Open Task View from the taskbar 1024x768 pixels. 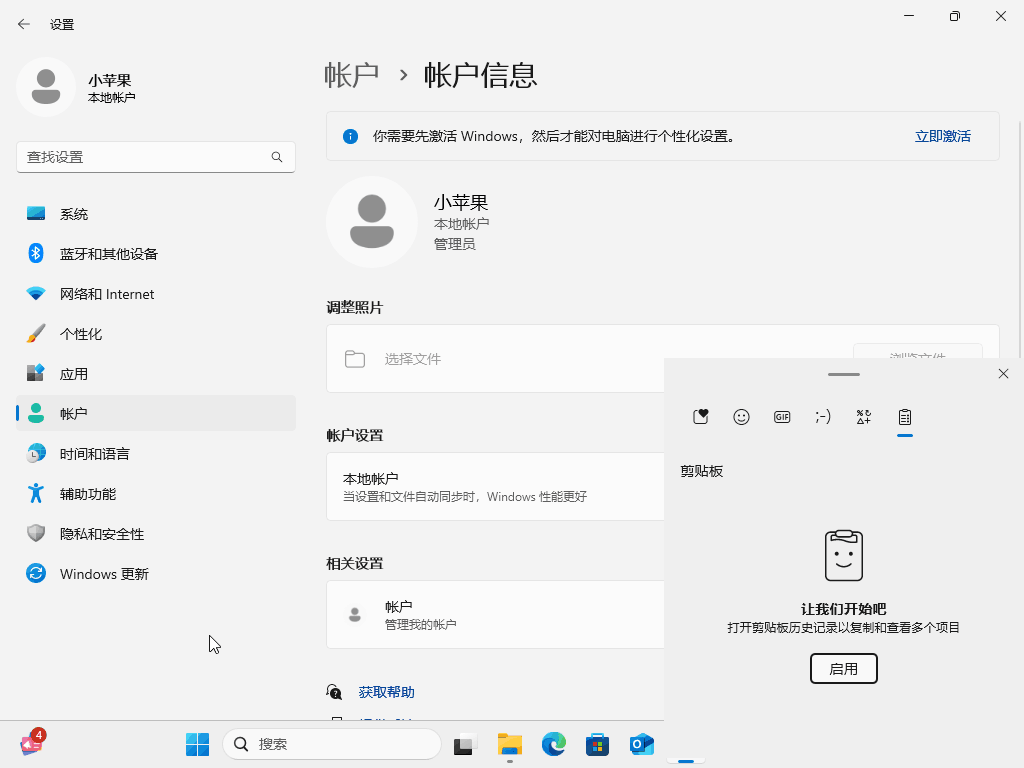coord(466,744)
